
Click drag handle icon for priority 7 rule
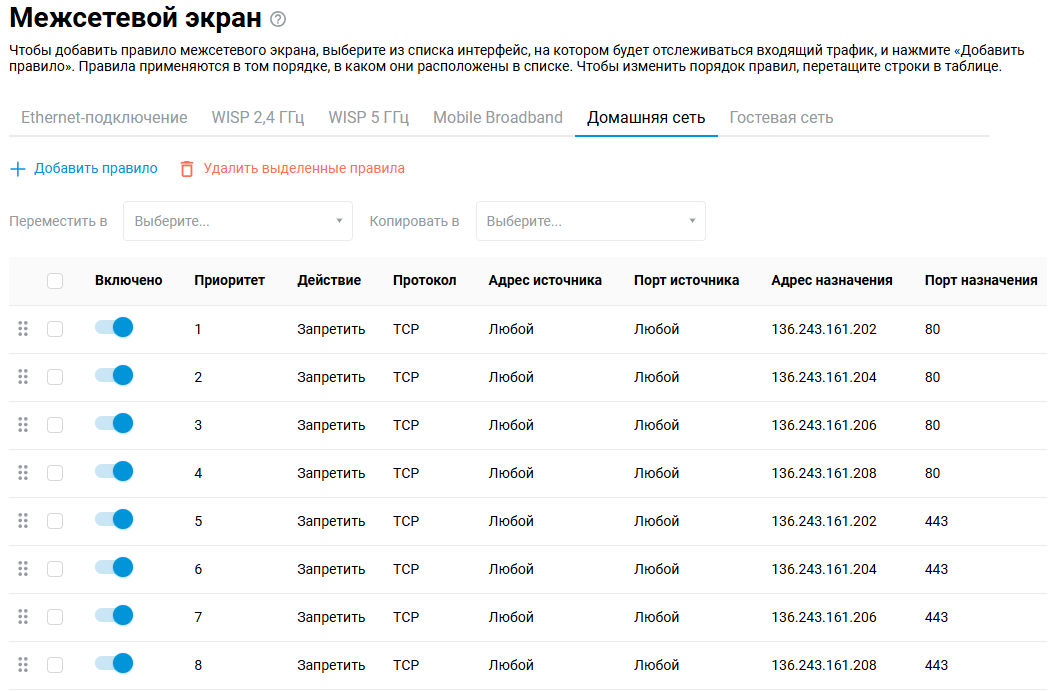(23, 617)
